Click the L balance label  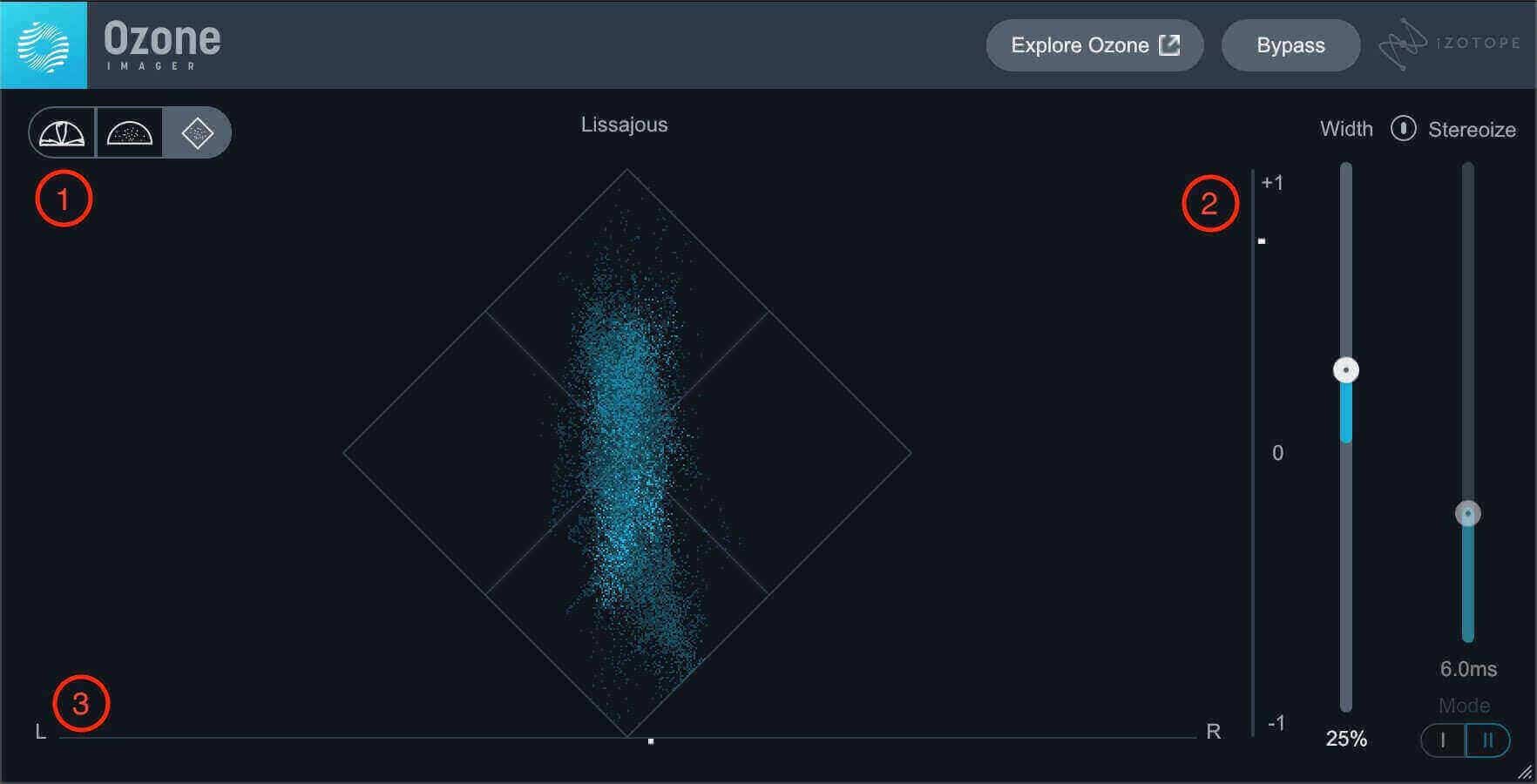click(40, 732)
